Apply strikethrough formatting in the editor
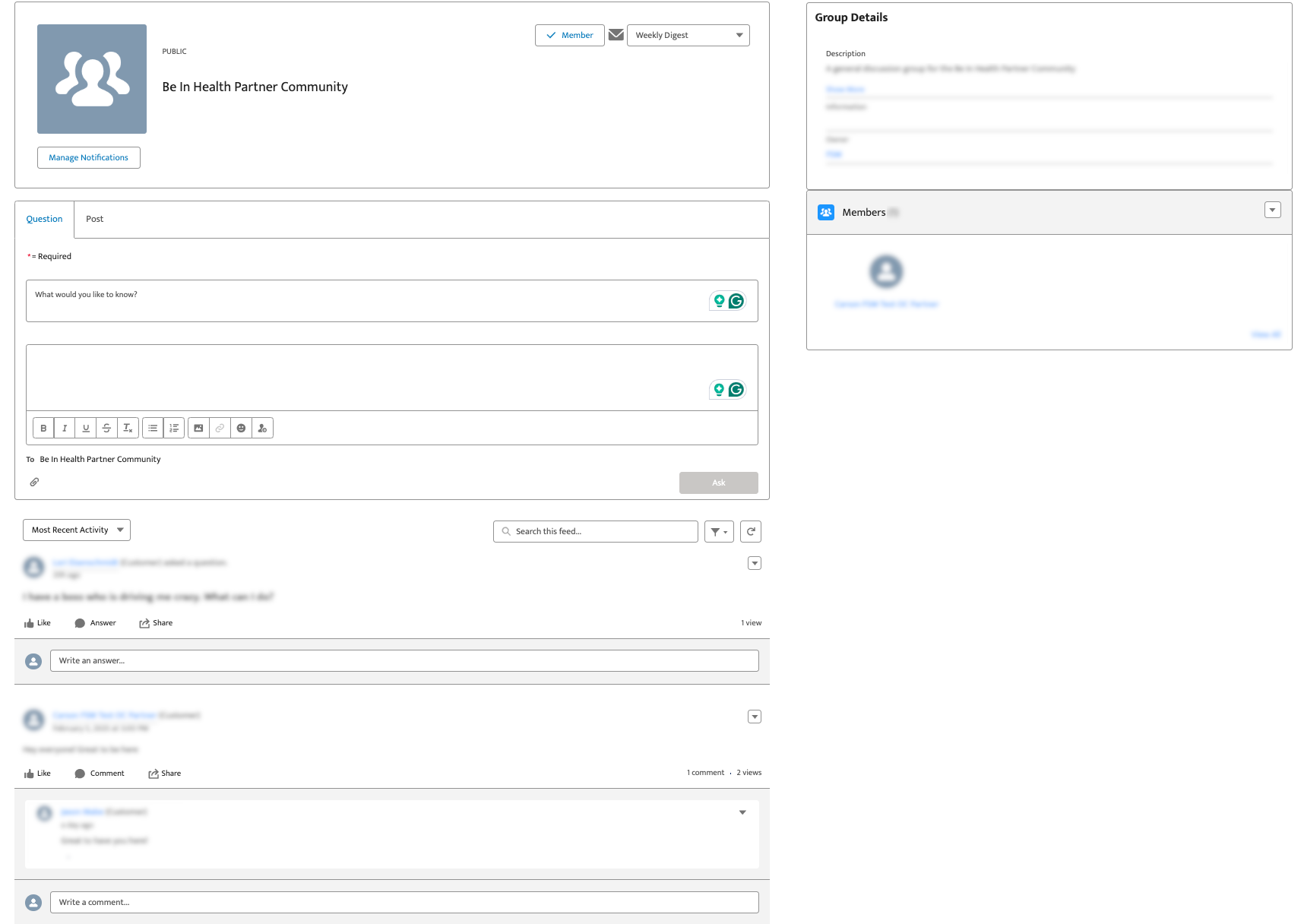Viewport: 1304px width, 924px height. [x=106, y=428]
